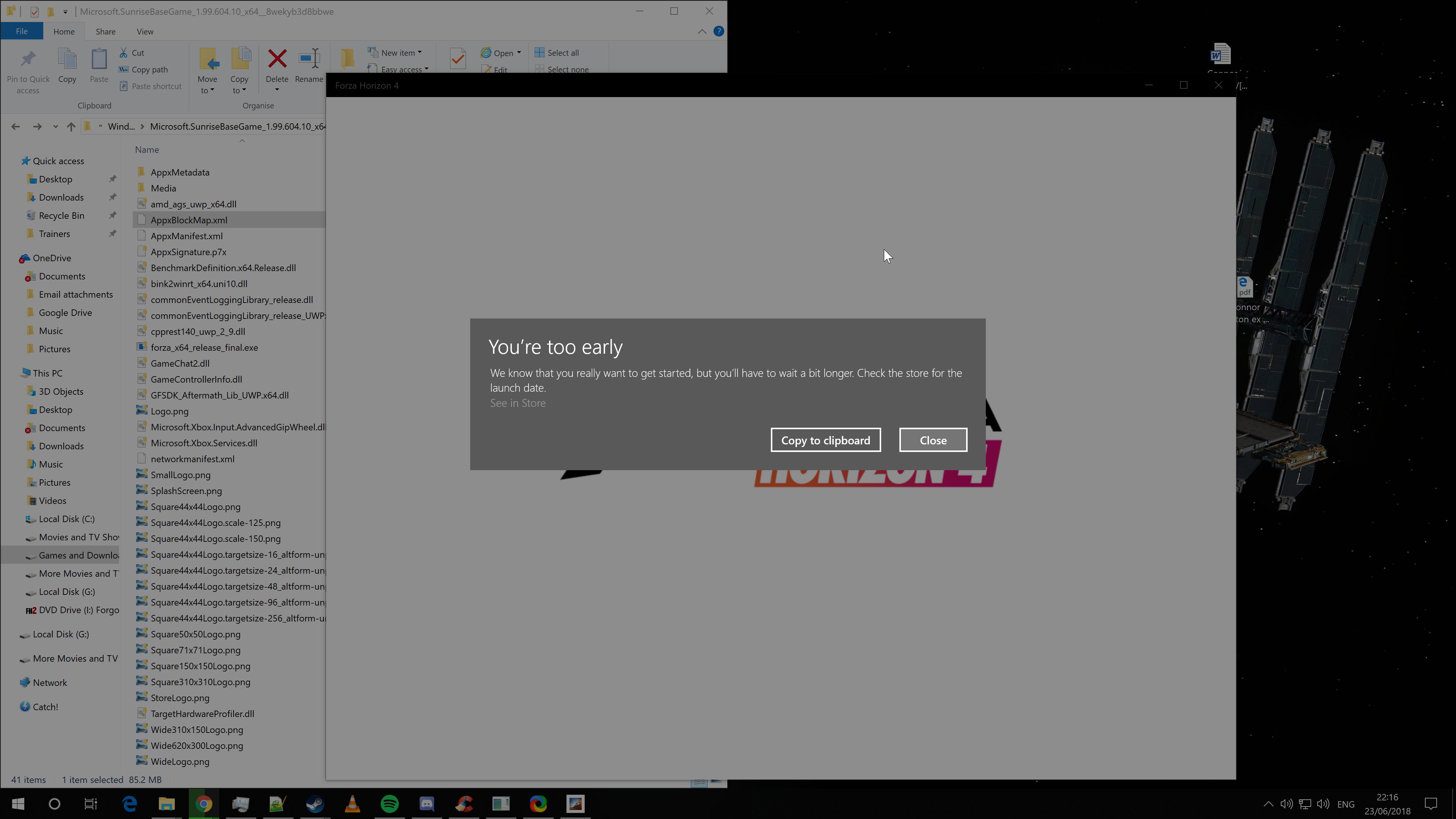The height and width of the screenshot is (819, 1456).
Task: Click the Close button in the dialog
Action: coord(933,440)
